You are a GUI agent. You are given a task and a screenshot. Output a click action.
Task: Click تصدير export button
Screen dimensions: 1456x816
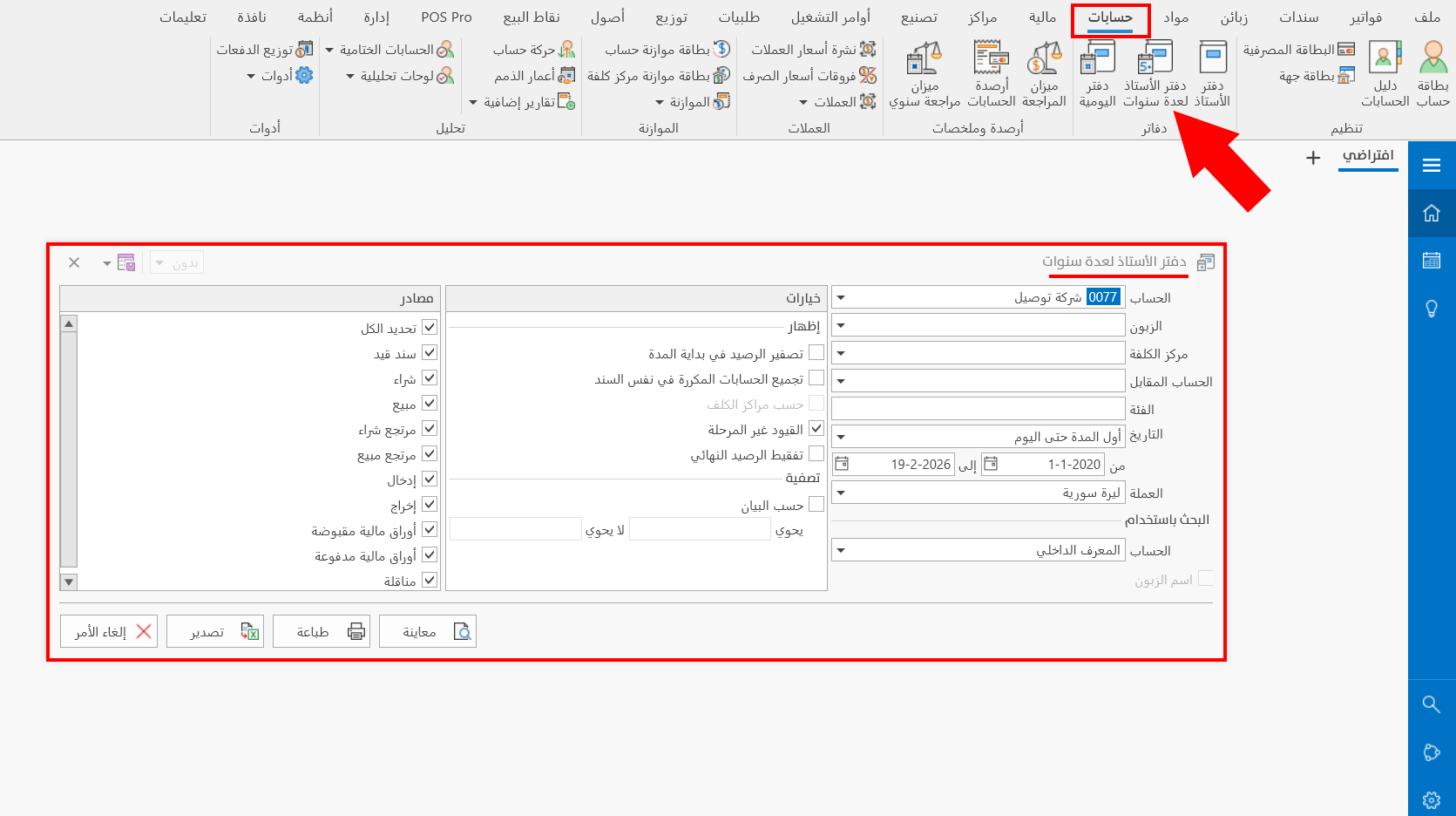pos(215,631)
